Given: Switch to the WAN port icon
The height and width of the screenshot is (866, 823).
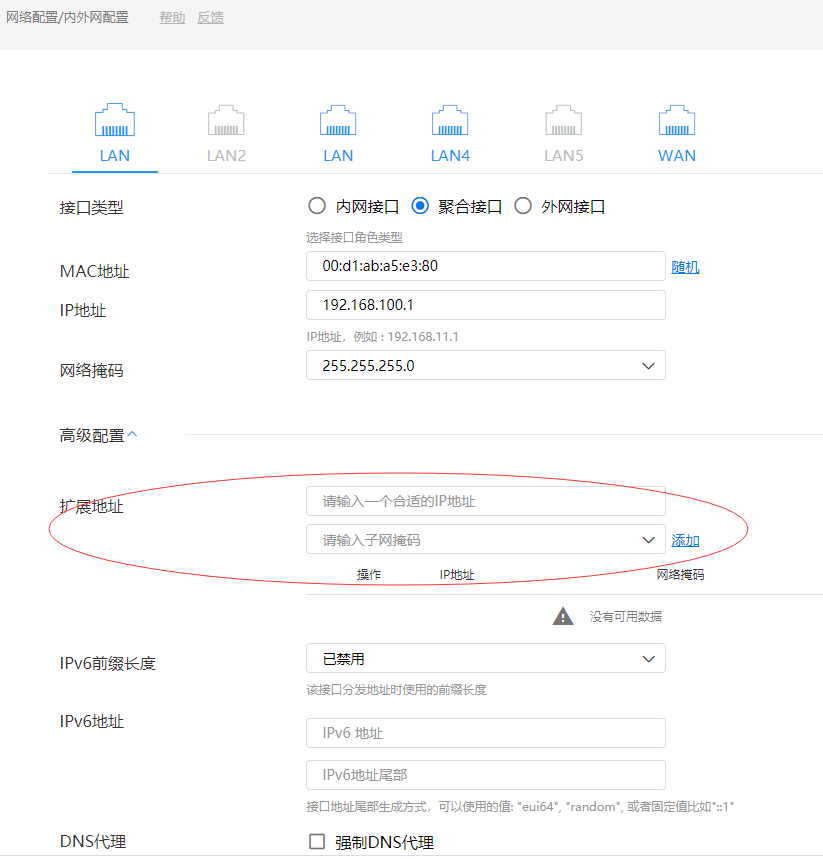Looking at the screenshot, I should pos(677,122).
